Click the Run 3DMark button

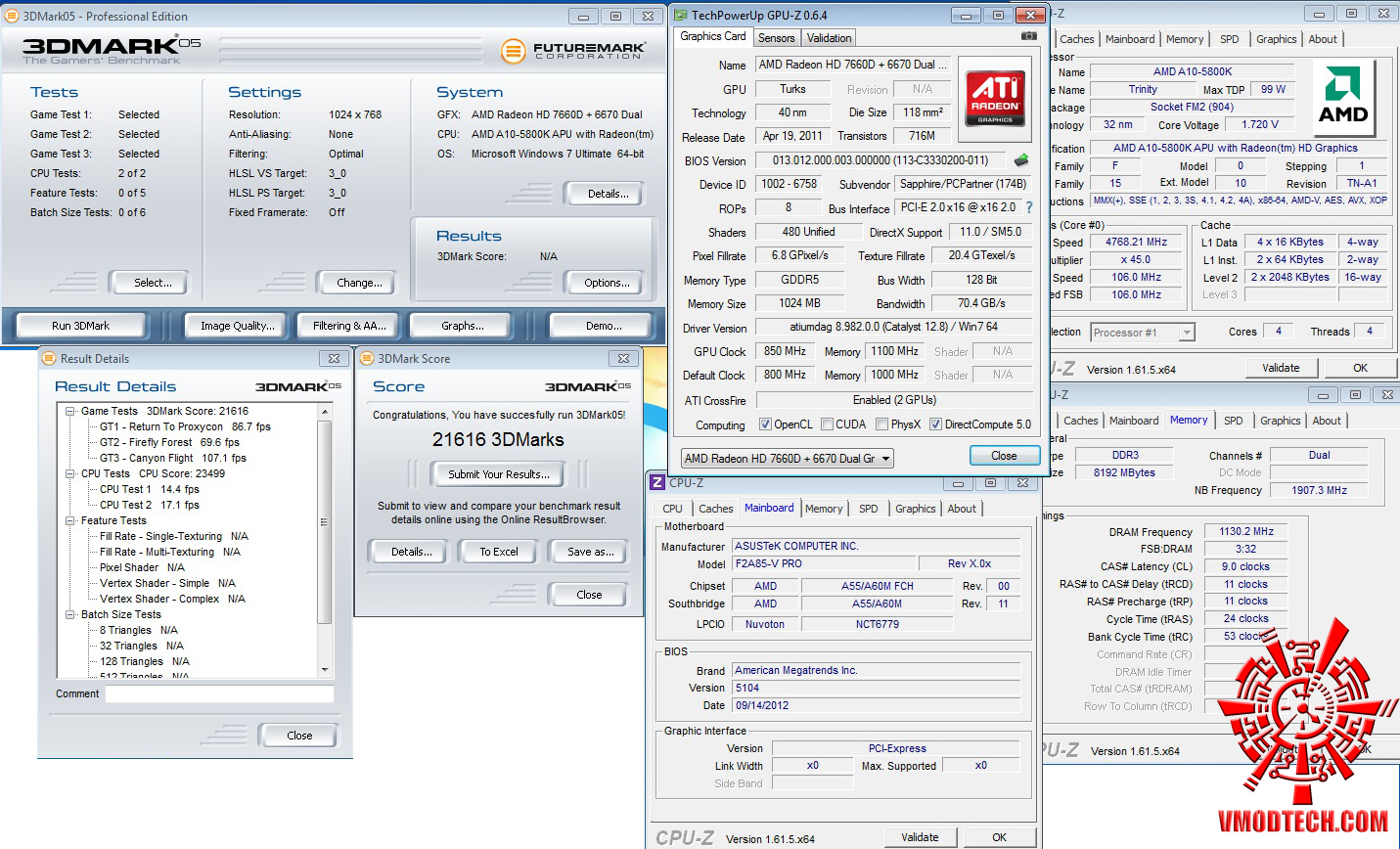coord(81,326)
